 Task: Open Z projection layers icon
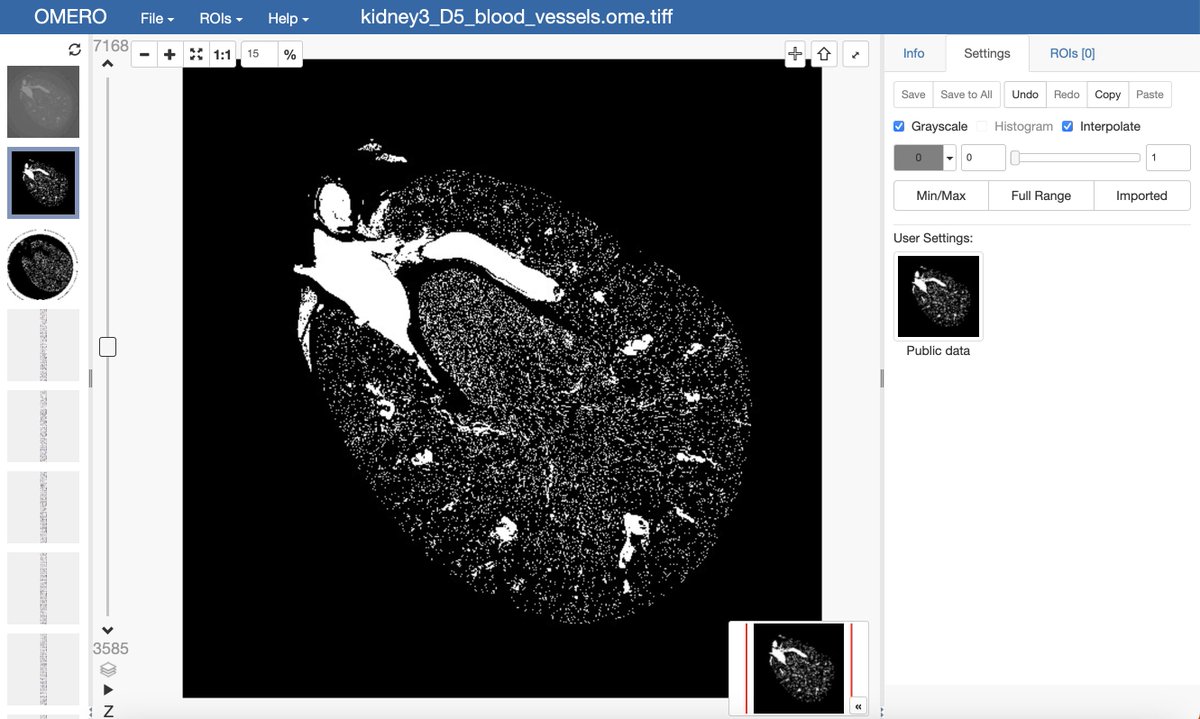pos(108,669)
